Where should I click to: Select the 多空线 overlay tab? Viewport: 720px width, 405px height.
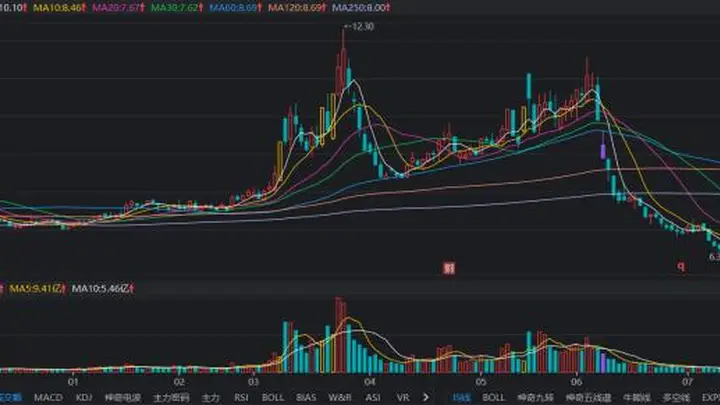click(676, 398)
